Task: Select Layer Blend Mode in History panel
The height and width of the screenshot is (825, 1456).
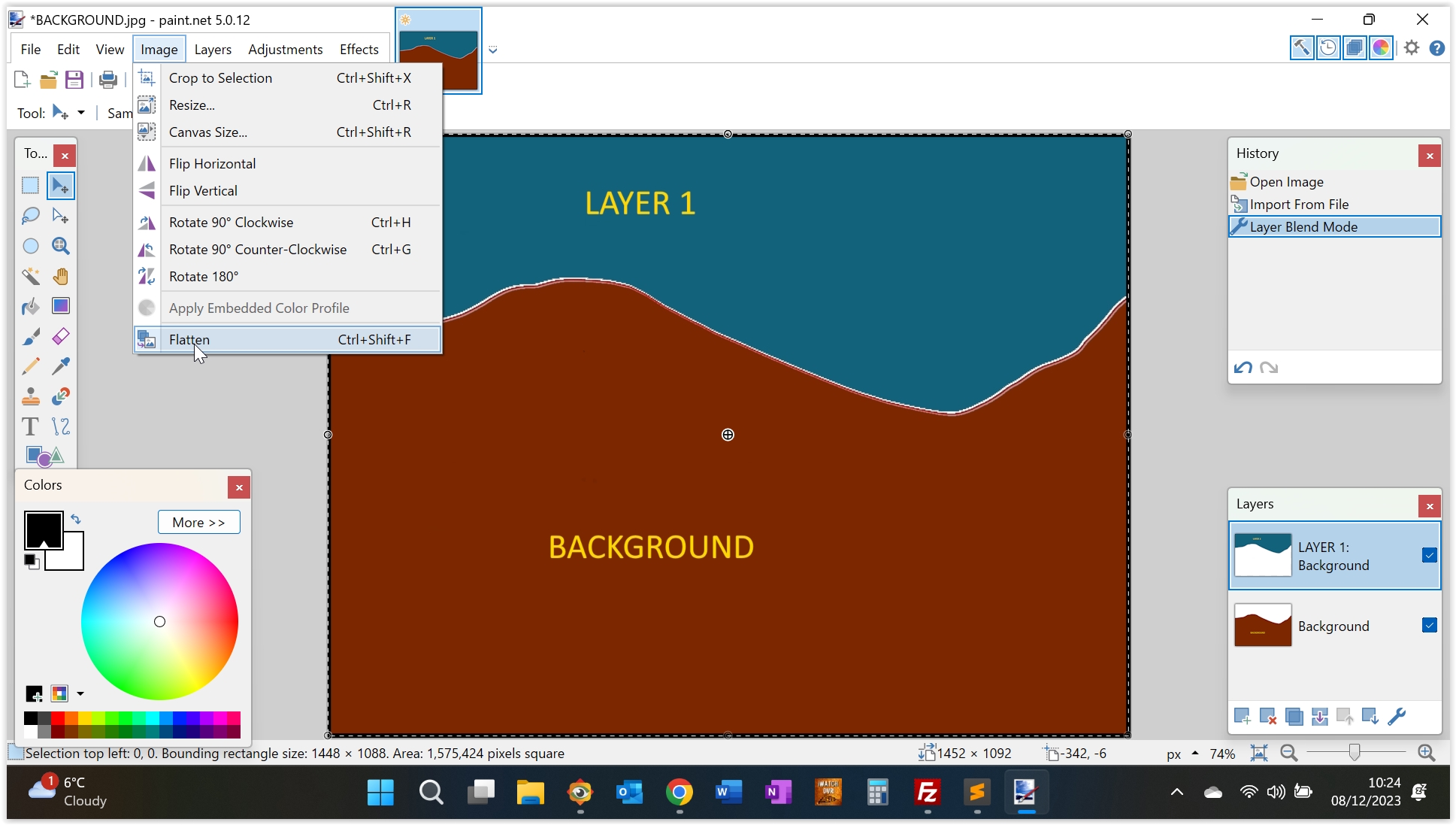Action: (1303, 226)
